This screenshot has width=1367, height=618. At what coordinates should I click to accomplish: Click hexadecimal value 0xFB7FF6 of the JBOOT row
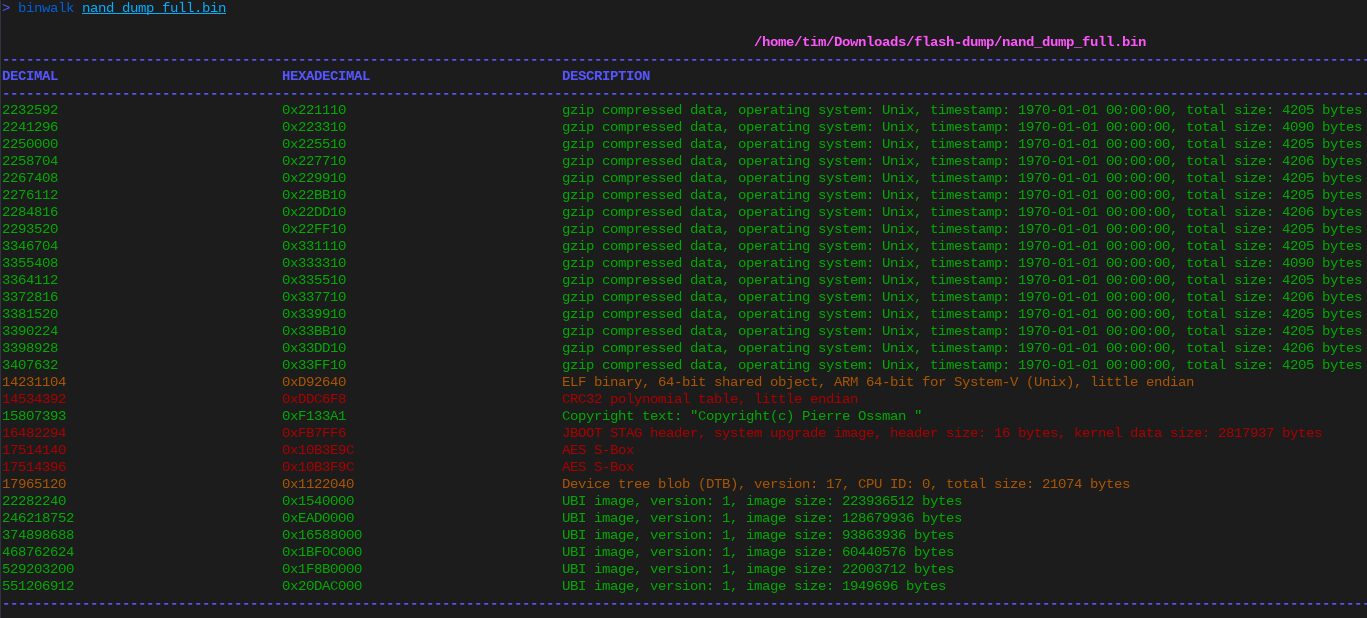(314, 432)
